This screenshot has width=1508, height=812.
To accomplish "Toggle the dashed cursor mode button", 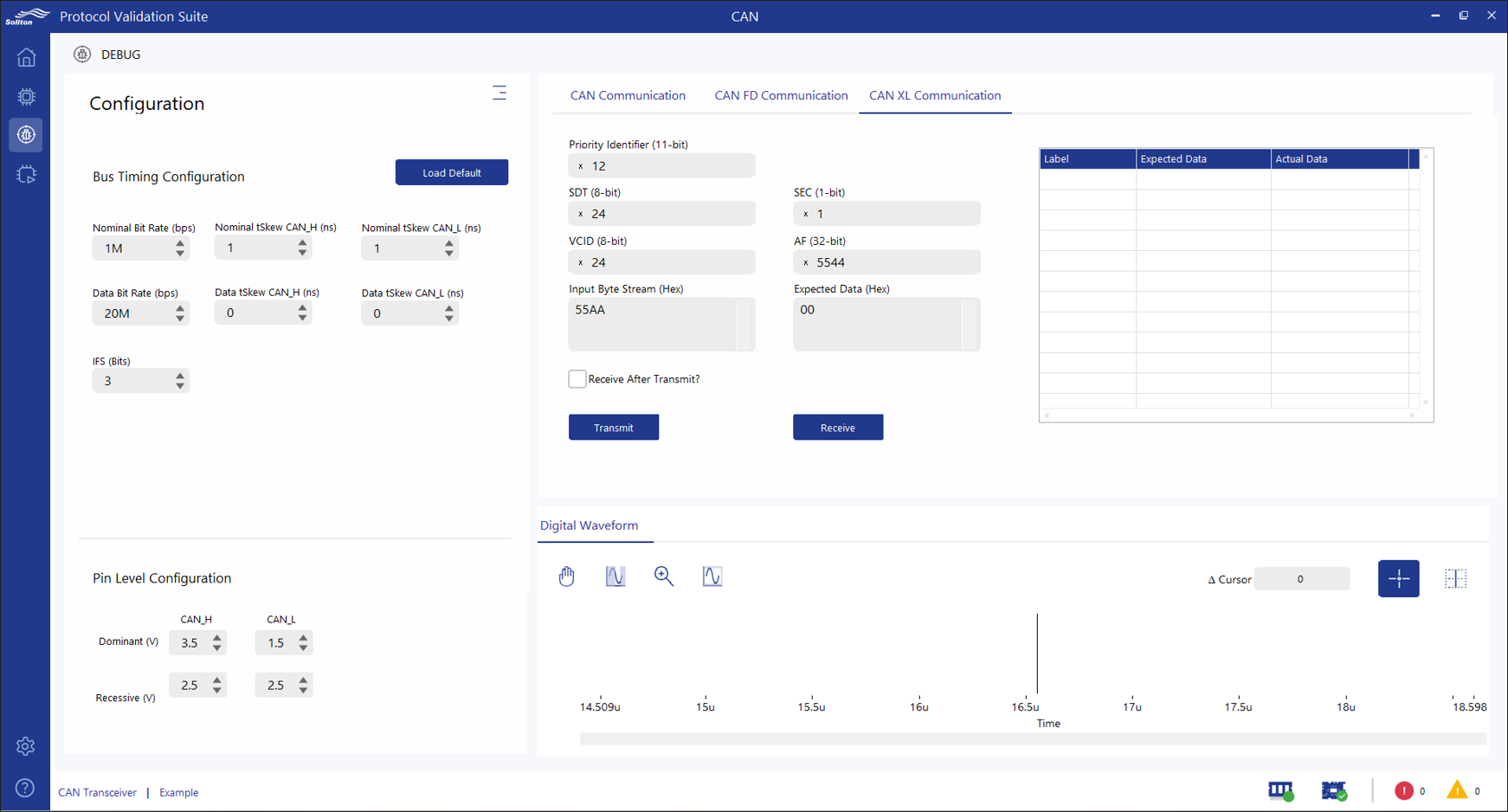I will [1455, 578].
